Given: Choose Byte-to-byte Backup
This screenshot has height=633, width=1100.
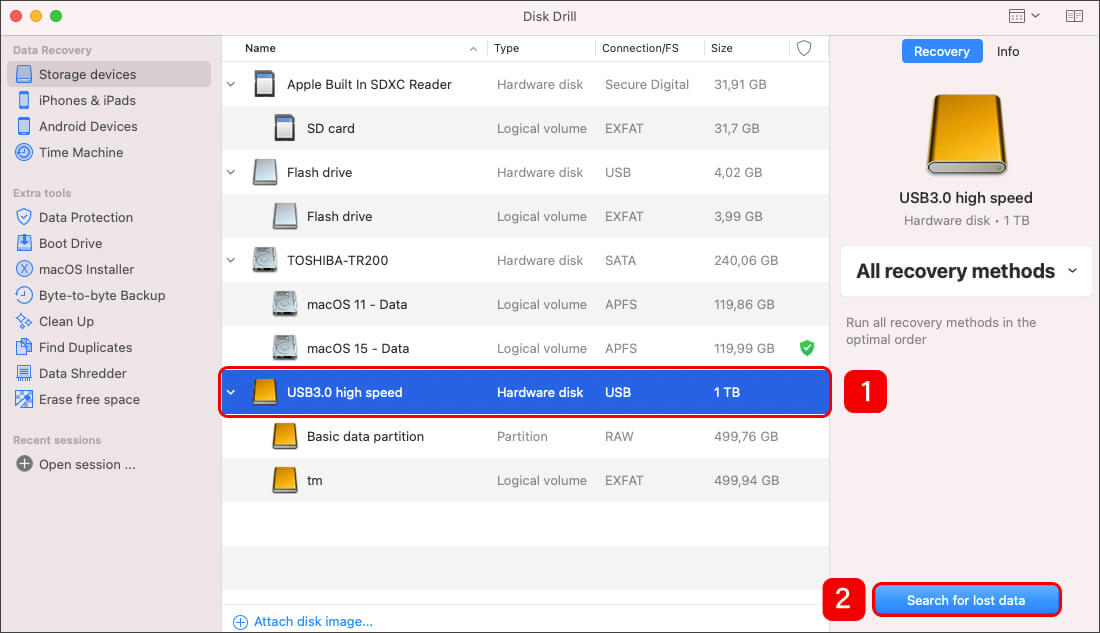Looking at the screenshot, I should coord(101,295).
